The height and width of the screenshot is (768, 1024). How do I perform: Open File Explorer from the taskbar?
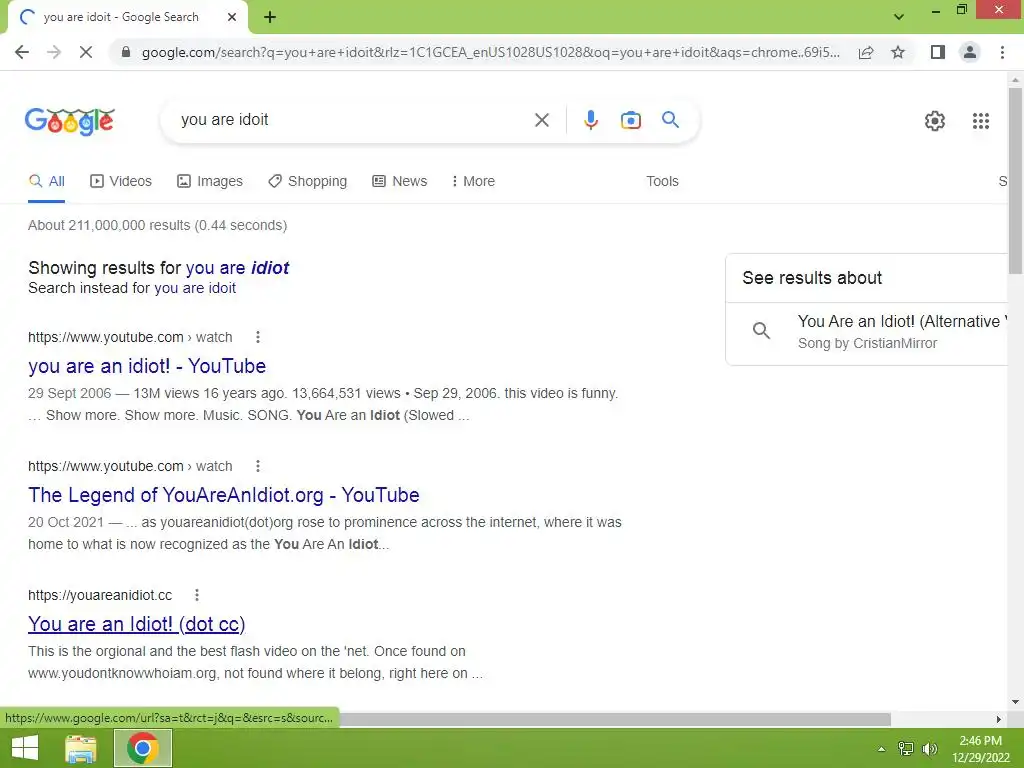point(81,748)
